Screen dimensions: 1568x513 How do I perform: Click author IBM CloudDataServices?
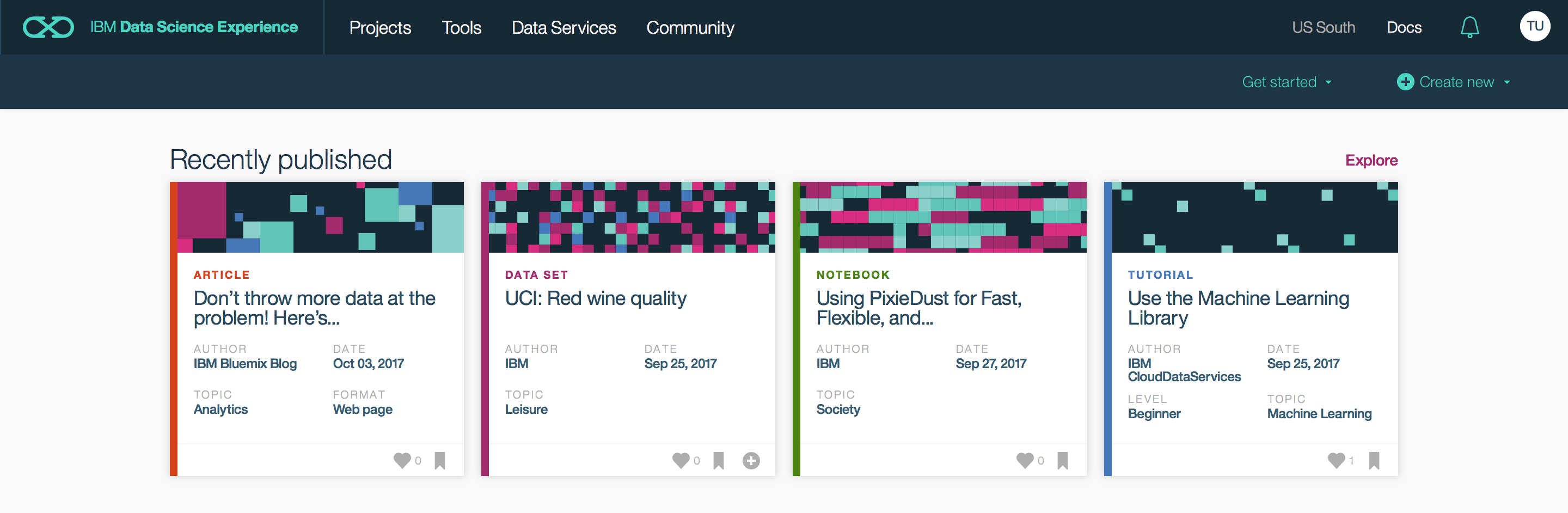pyautogui.click(x=1184, y=370)
